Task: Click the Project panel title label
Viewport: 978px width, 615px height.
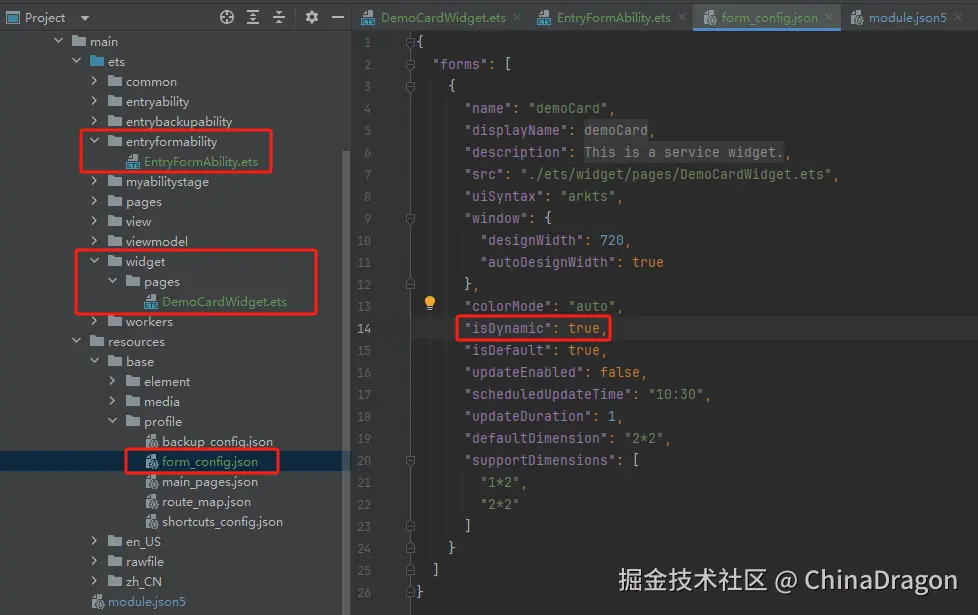Action: [x=44, y=17]
